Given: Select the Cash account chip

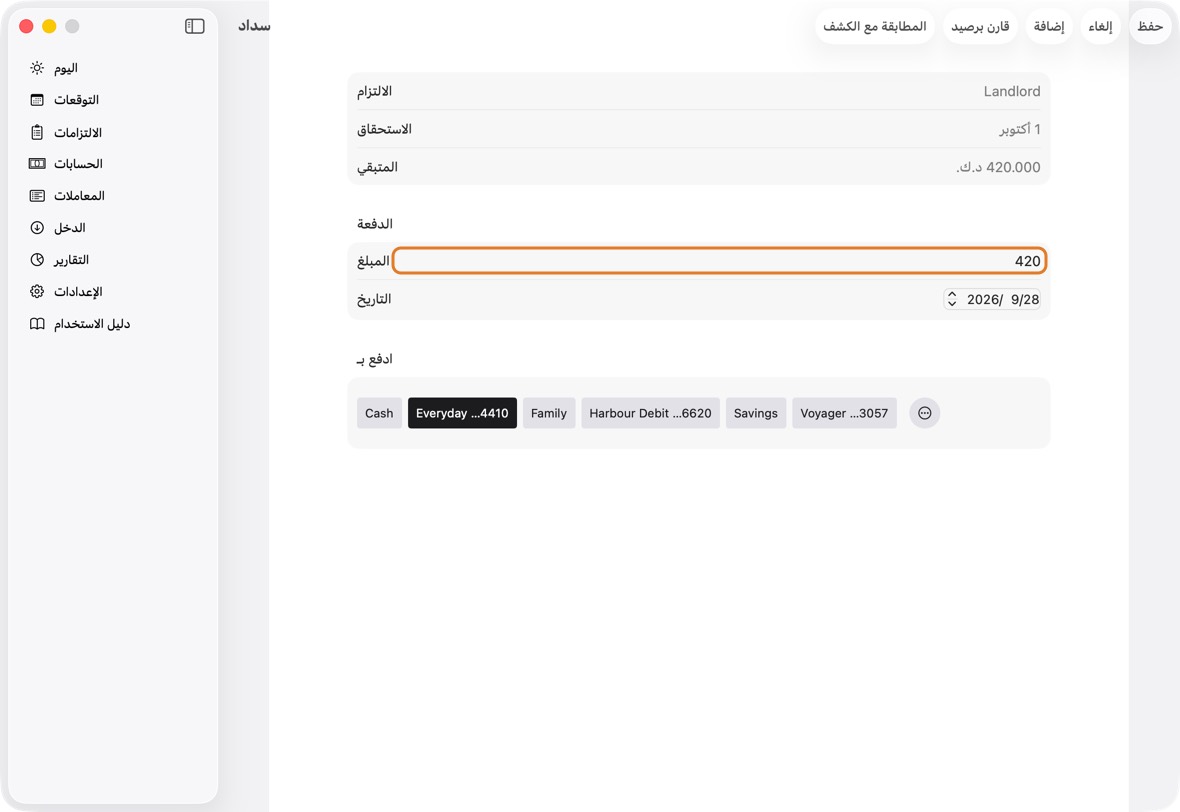Looking at the screenshot, I should tap(379, 413).
